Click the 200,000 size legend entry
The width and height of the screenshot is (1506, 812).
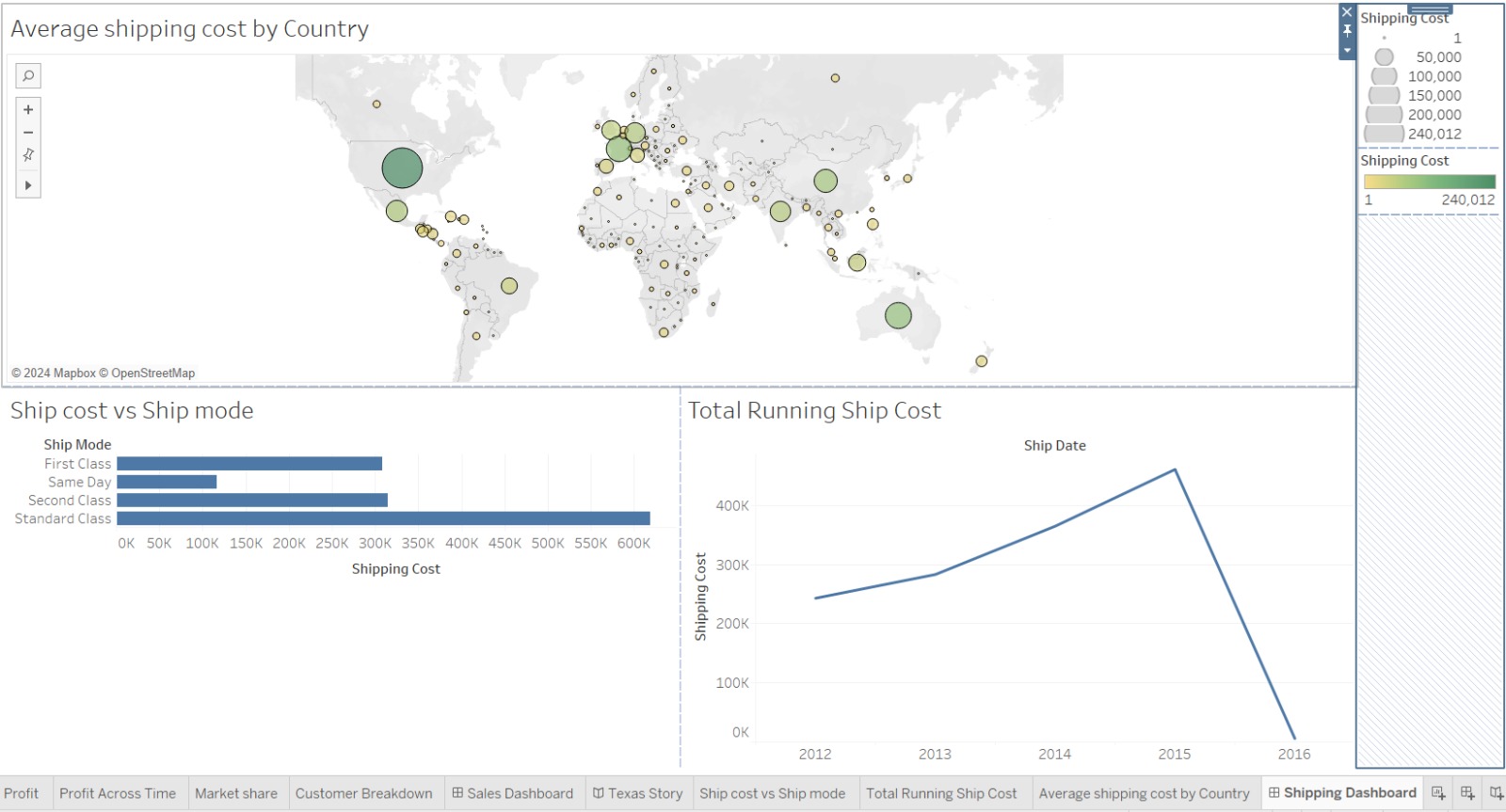(1415, 115)
